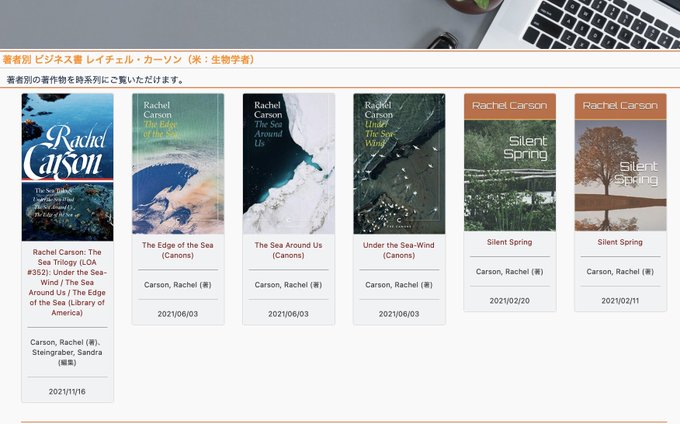680x424 pixels.
Task: Click the date 2021/02/11
Action: coord(620,300)
